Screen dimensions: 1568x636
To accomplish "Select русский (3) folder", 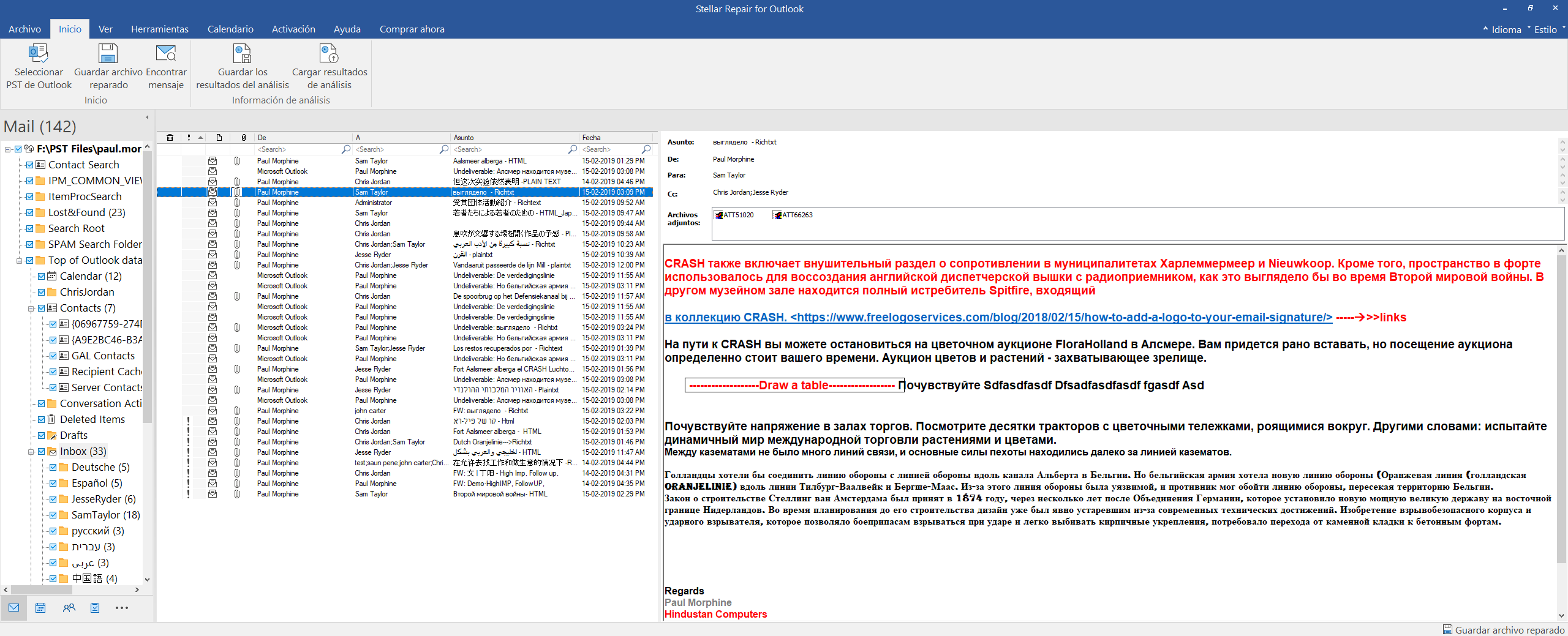I will point(97,531).
